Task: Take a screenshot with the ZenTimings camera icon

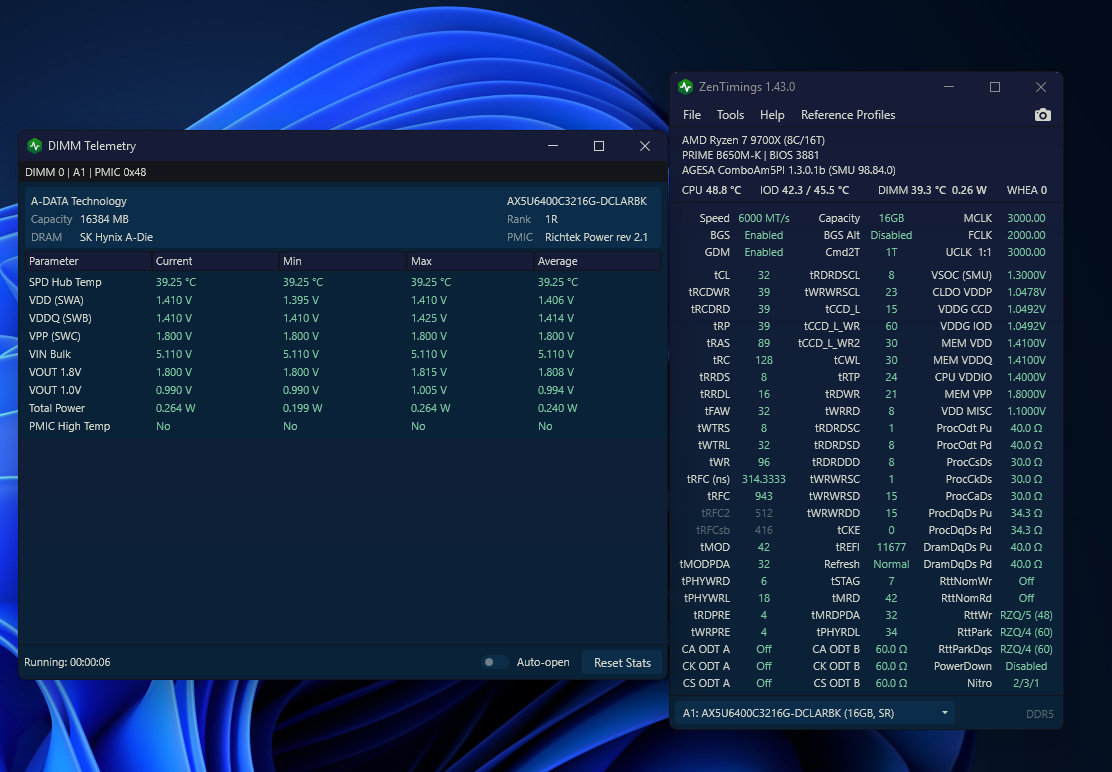Action: pos(1042,115)
